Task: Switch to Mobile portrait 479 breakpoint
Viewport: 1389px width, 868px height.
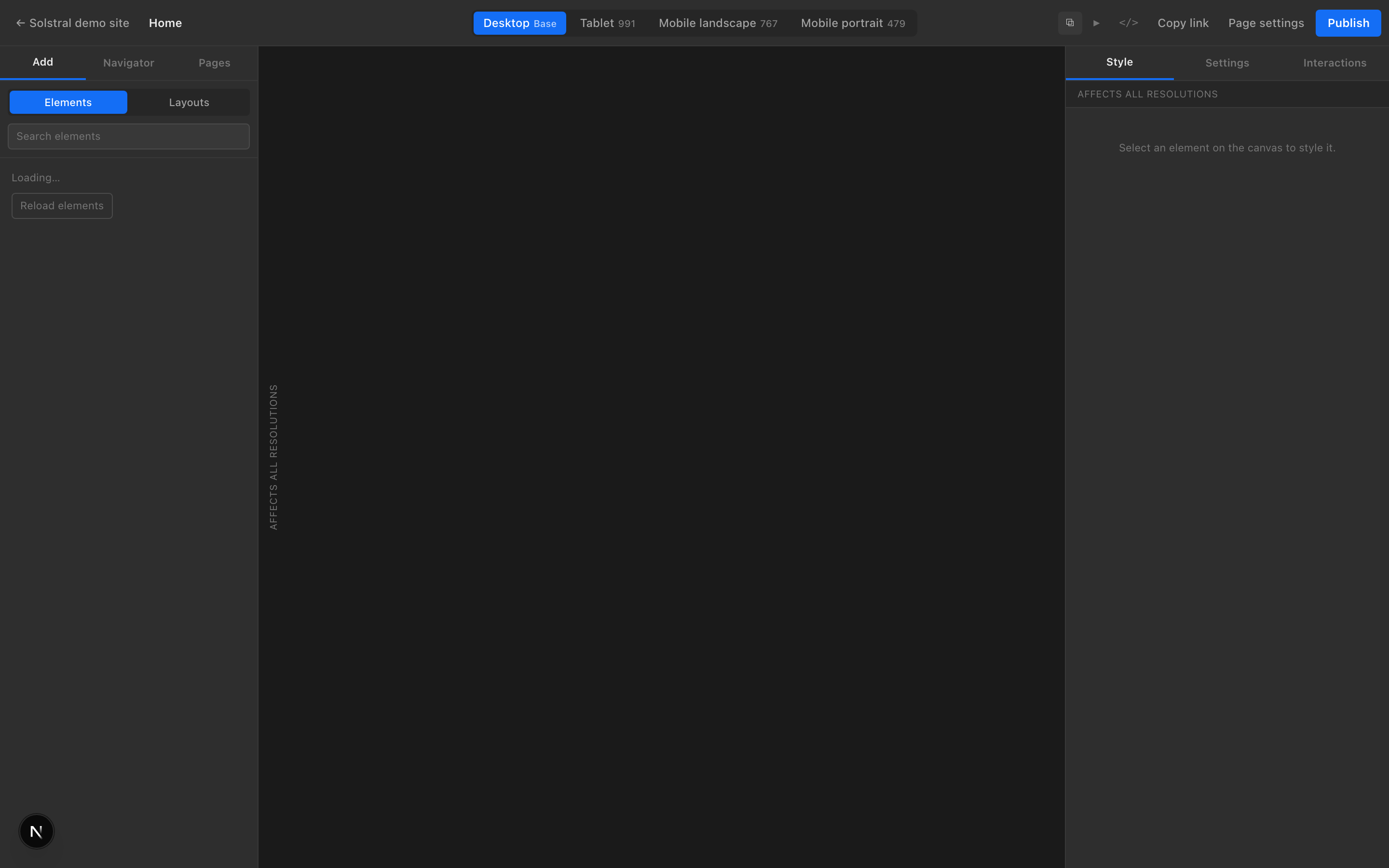Action: [x=853, y=23]
